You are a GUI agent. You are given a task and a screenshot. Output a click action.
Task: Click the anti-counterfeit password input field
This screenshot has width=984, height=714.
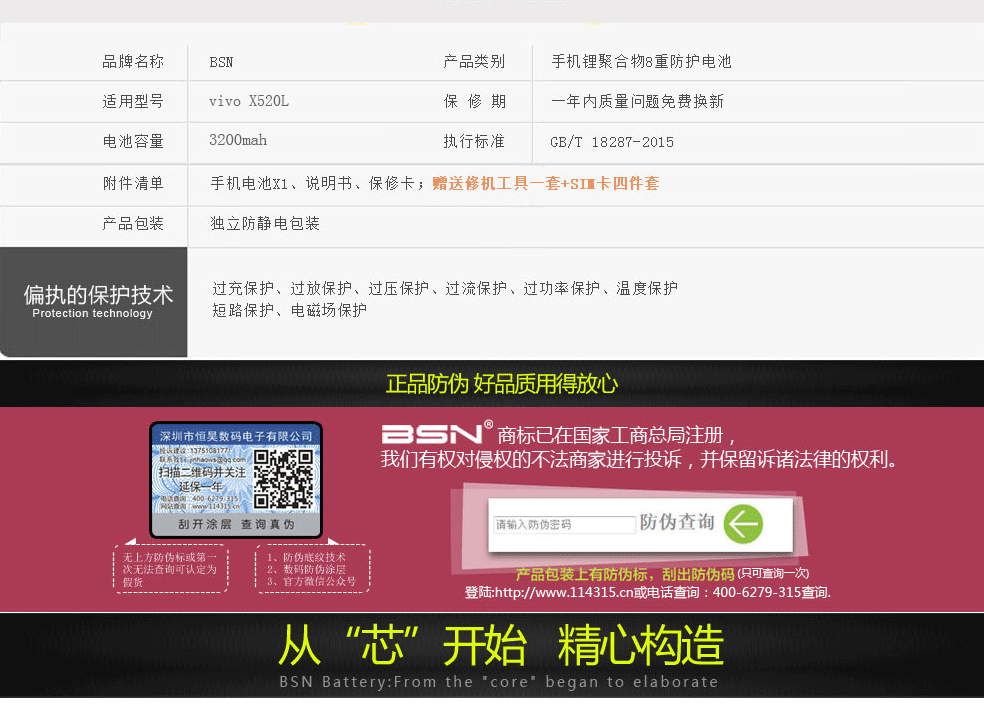[x=565, y=524]
